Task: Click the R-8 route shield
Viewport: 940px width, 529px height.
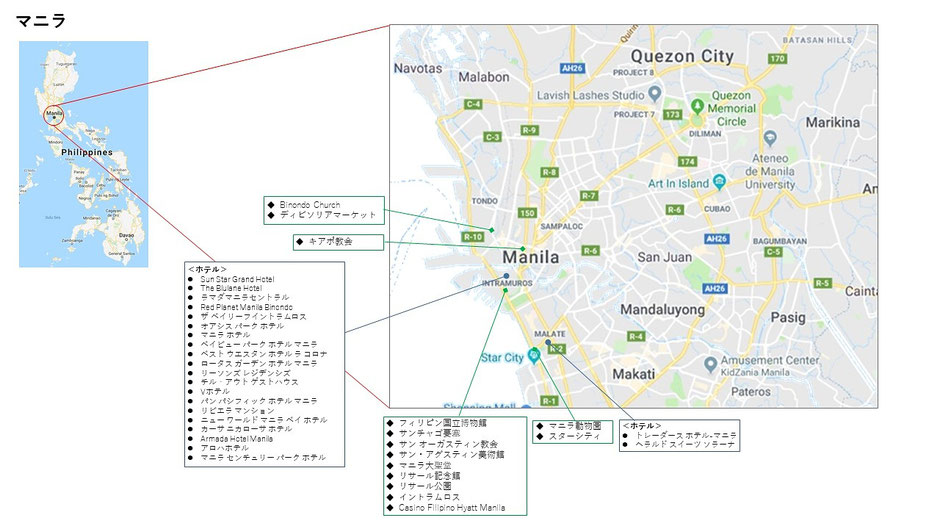Action: point(549,172)
